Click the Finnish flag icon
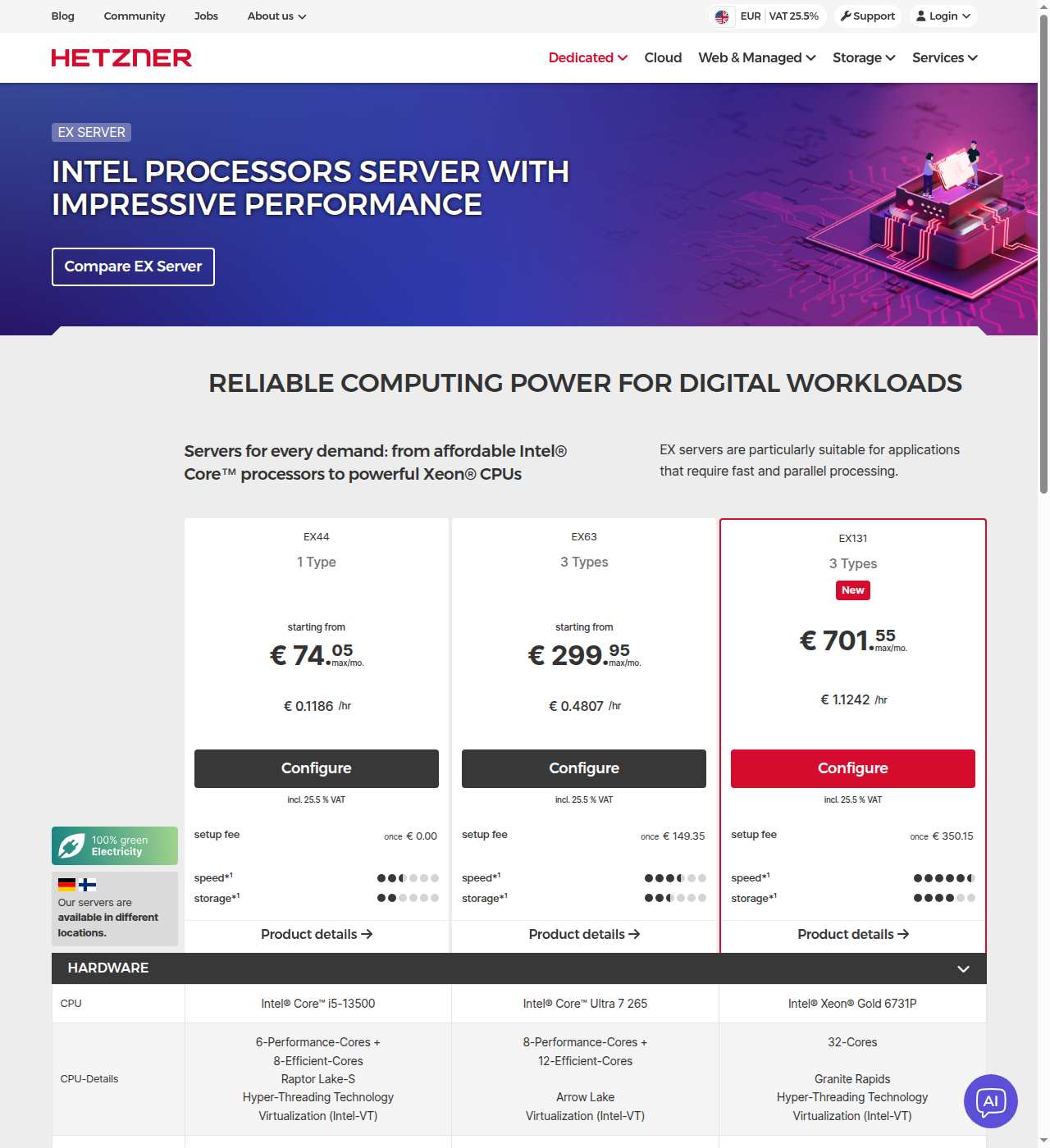The width and height of the screenshot is (1050, 1148). [87, 885]
